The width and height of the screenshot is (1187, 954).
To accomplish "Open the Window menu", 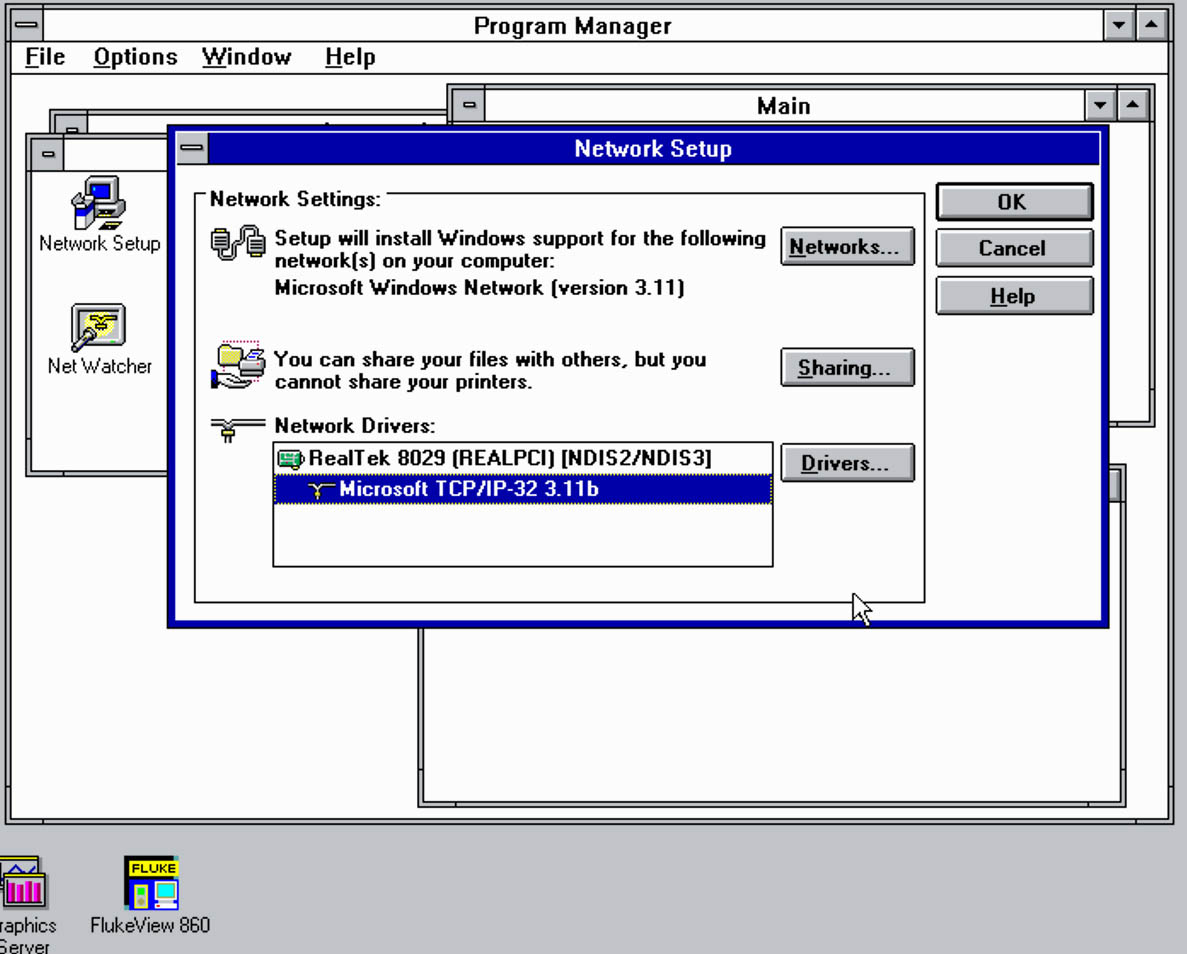I will [x=247, y=57].
